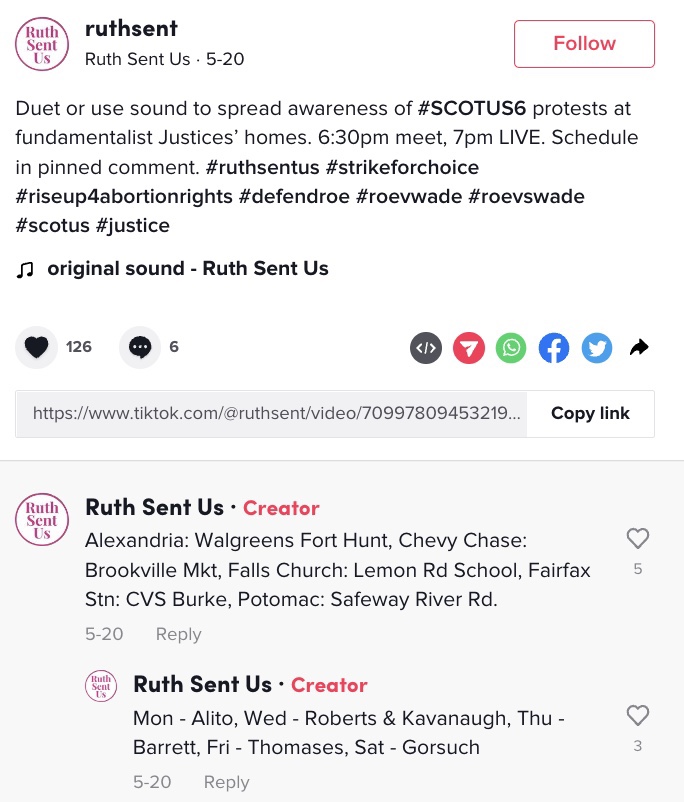
Task: Open comments via speech bubble icon
Action: [x=140, y=347]
